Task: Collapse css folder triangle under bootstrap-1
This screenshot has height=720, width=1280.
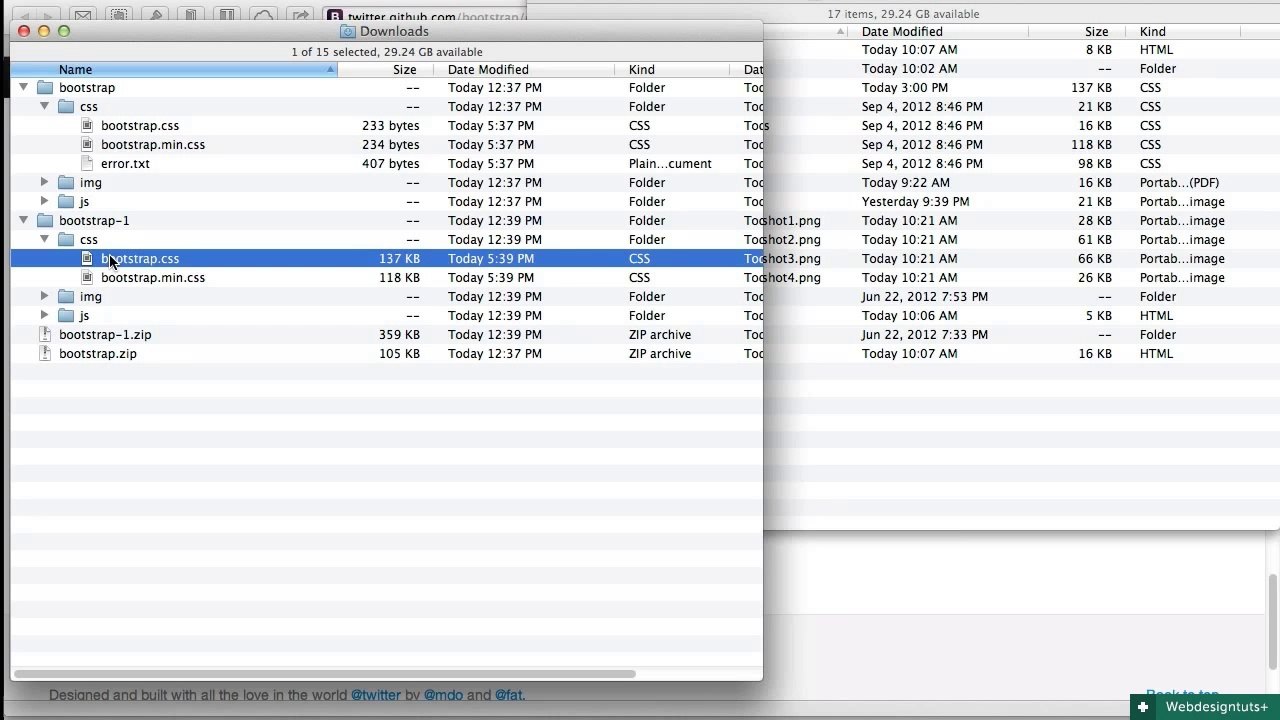Action: tap(44, 239)
